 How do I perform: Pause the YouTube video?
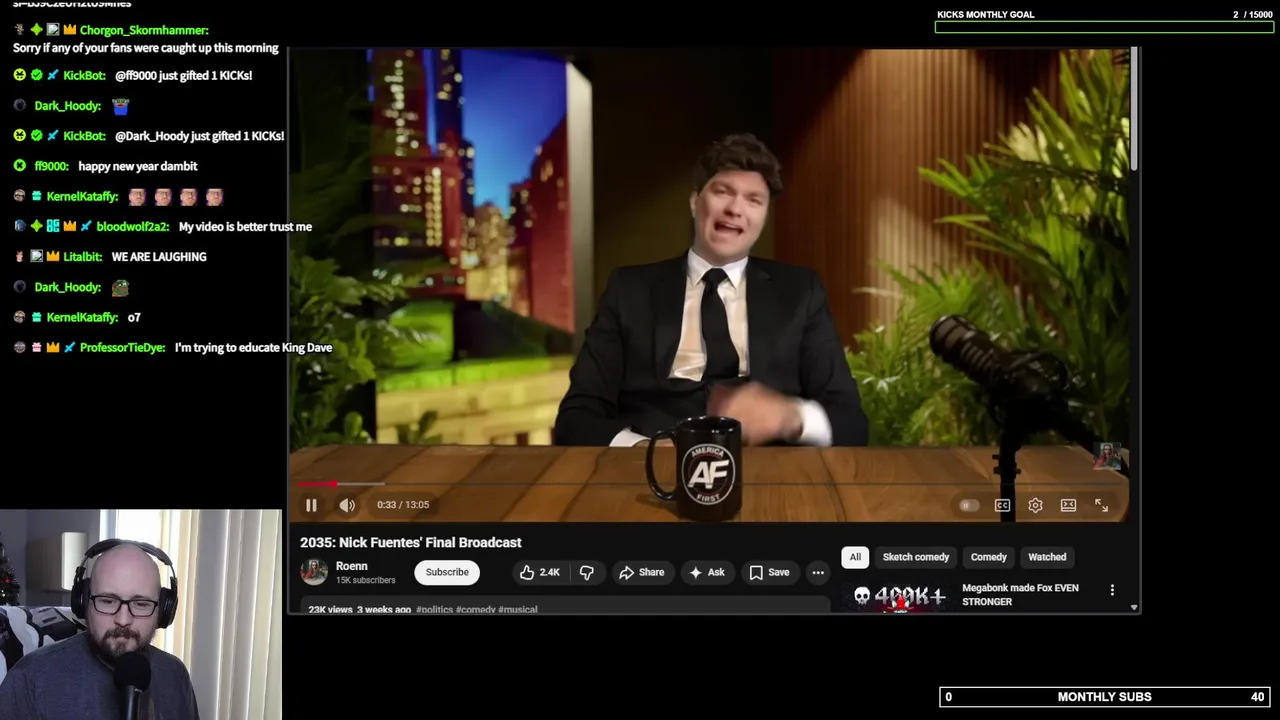[x=311, y=505]
